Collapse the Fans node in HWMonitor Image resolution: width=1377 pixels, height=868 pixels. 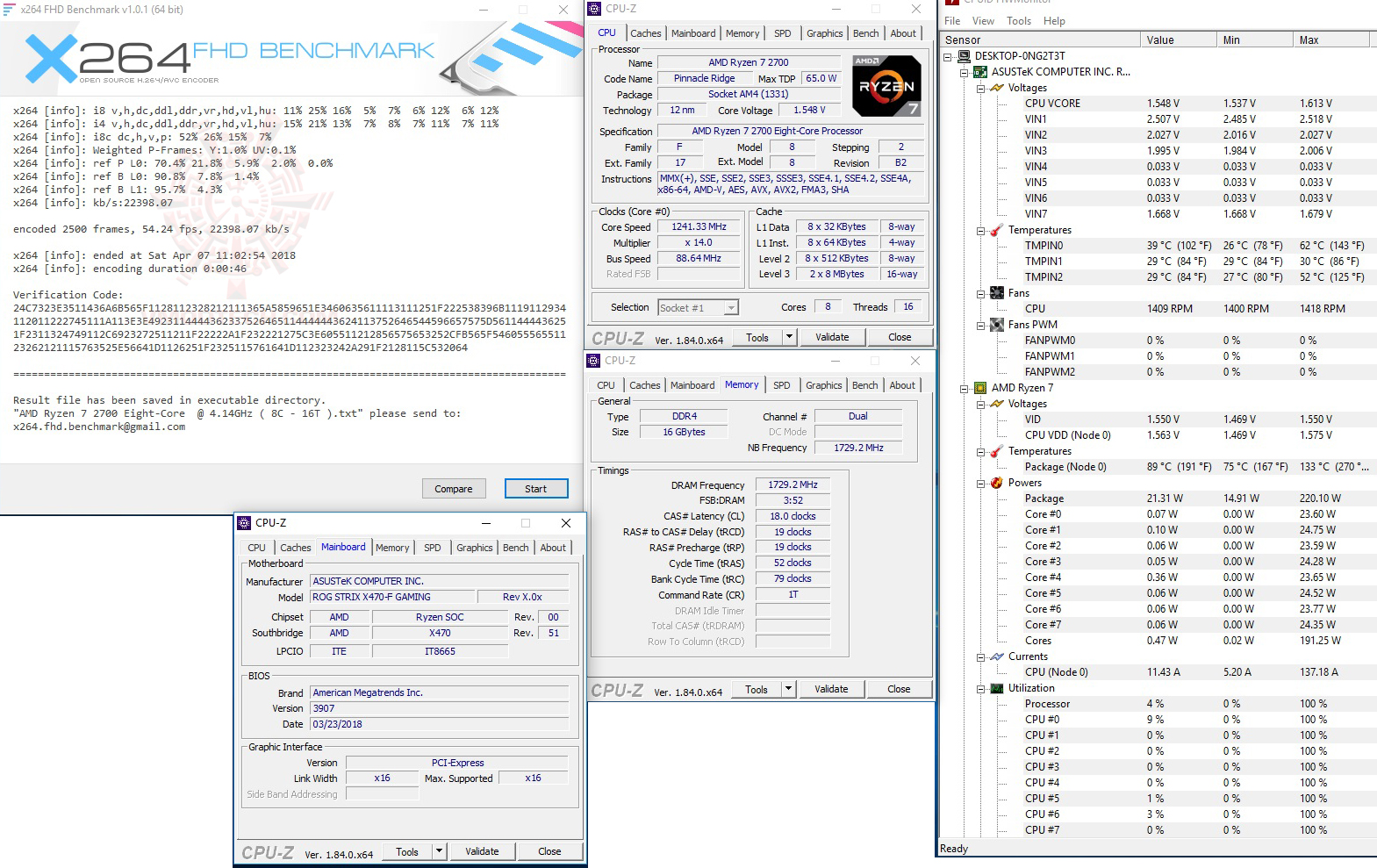pyautogui.click(x=980, y=293)
